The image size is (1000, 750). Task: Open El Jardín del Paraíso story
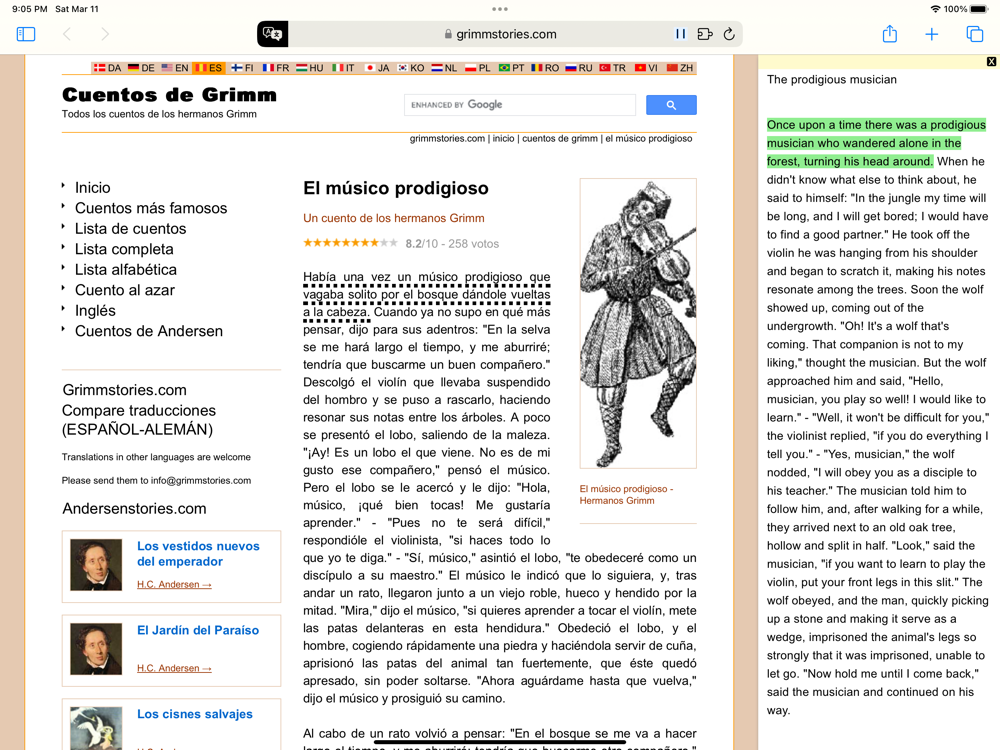pos(198,630)
